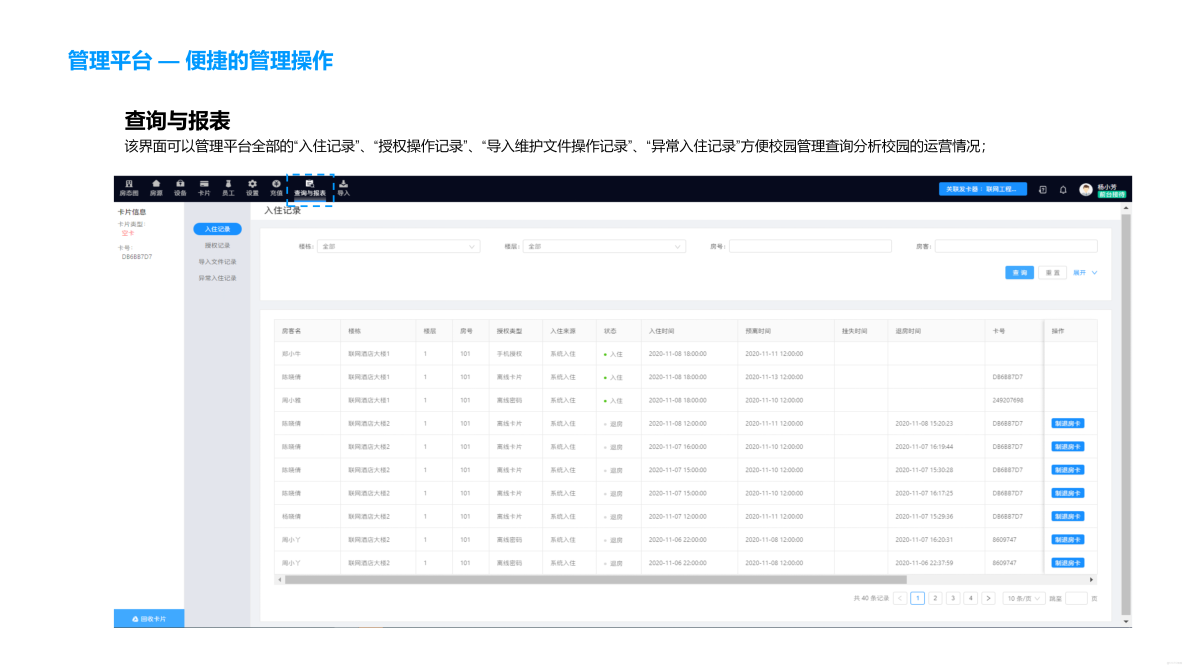Open the 楼层 floor filter dropdown

click(604, 246)
